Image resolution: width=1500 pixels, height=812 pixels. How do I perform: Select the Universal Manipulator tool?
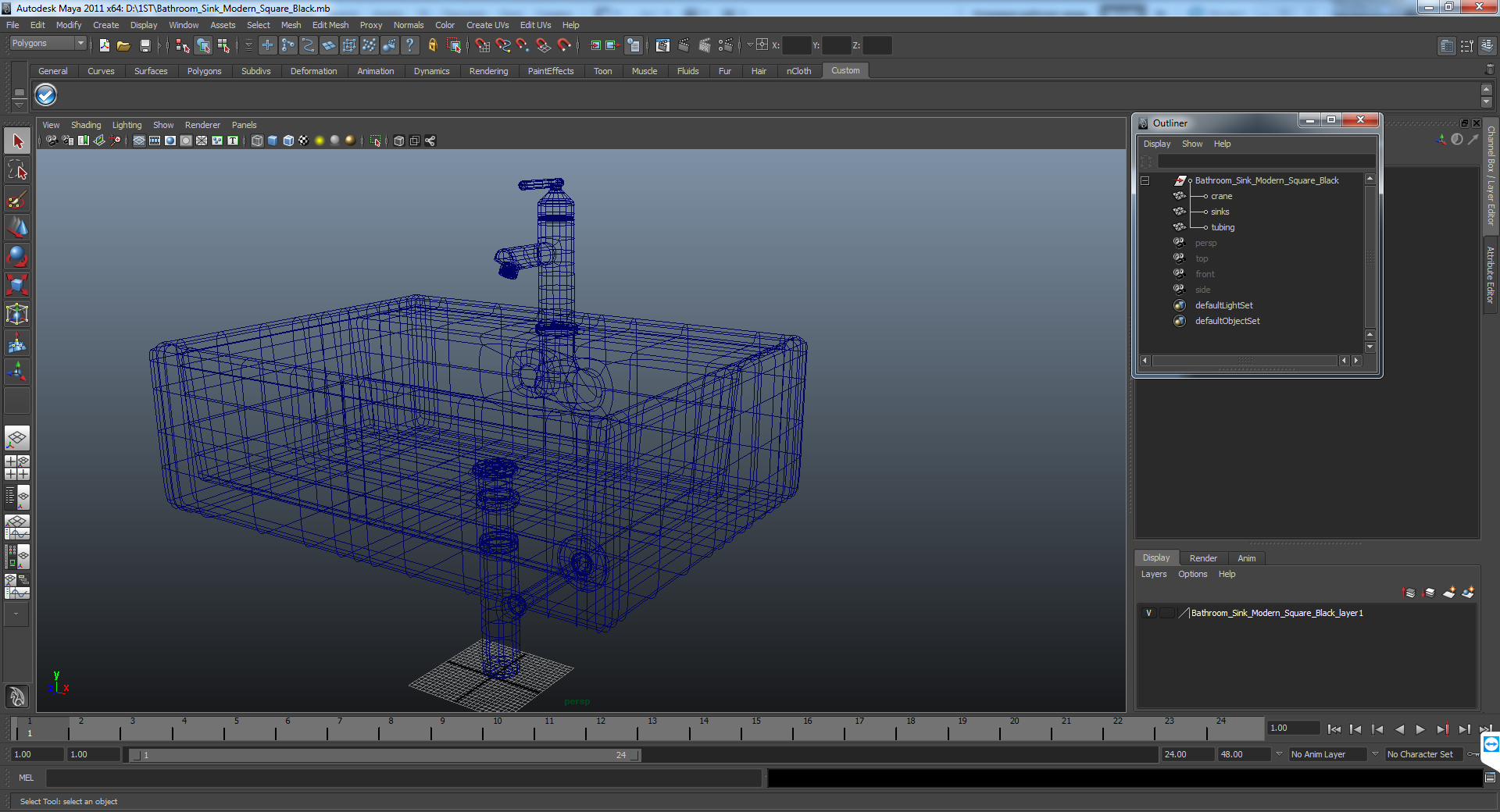17,314
